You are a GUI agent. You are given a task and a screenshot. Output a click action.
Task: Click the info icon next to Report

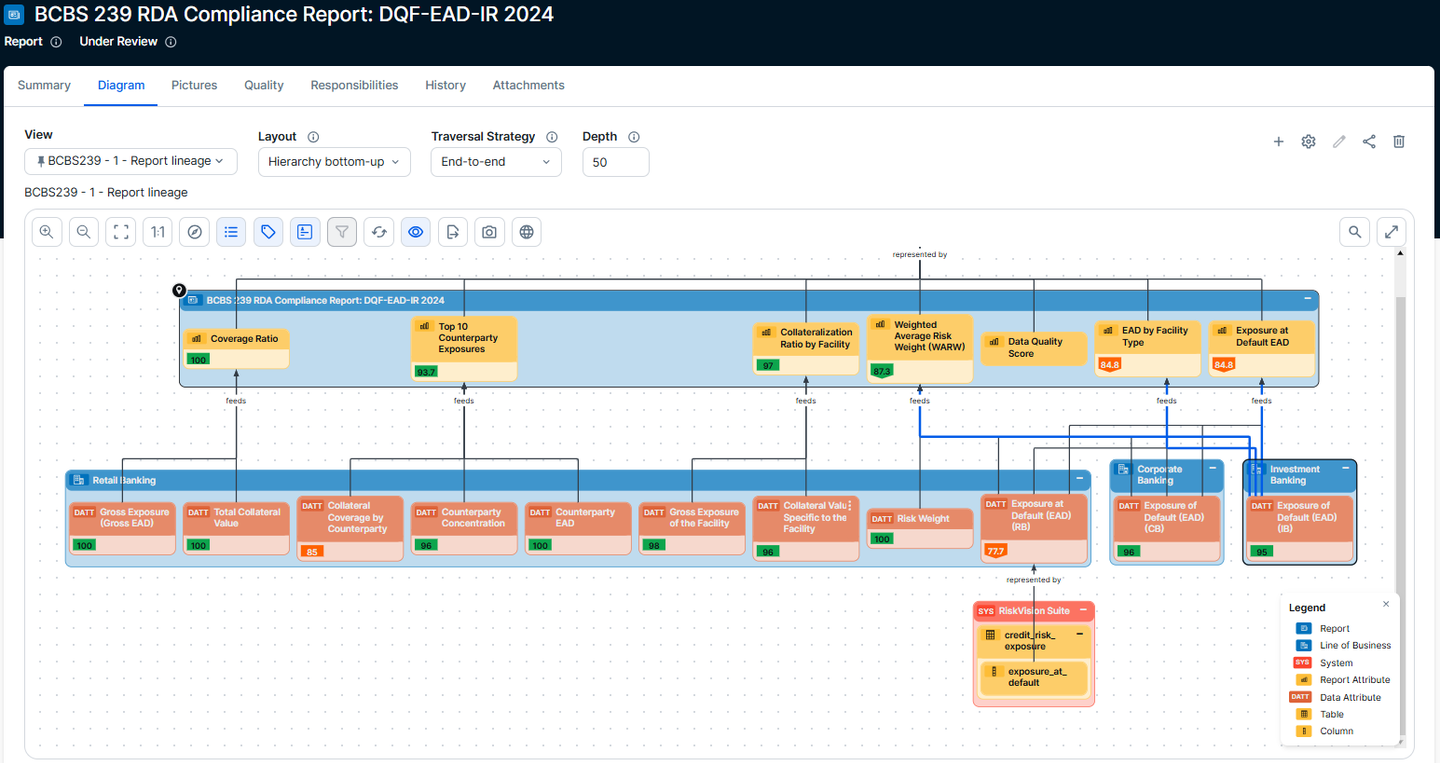coord(56,42)
